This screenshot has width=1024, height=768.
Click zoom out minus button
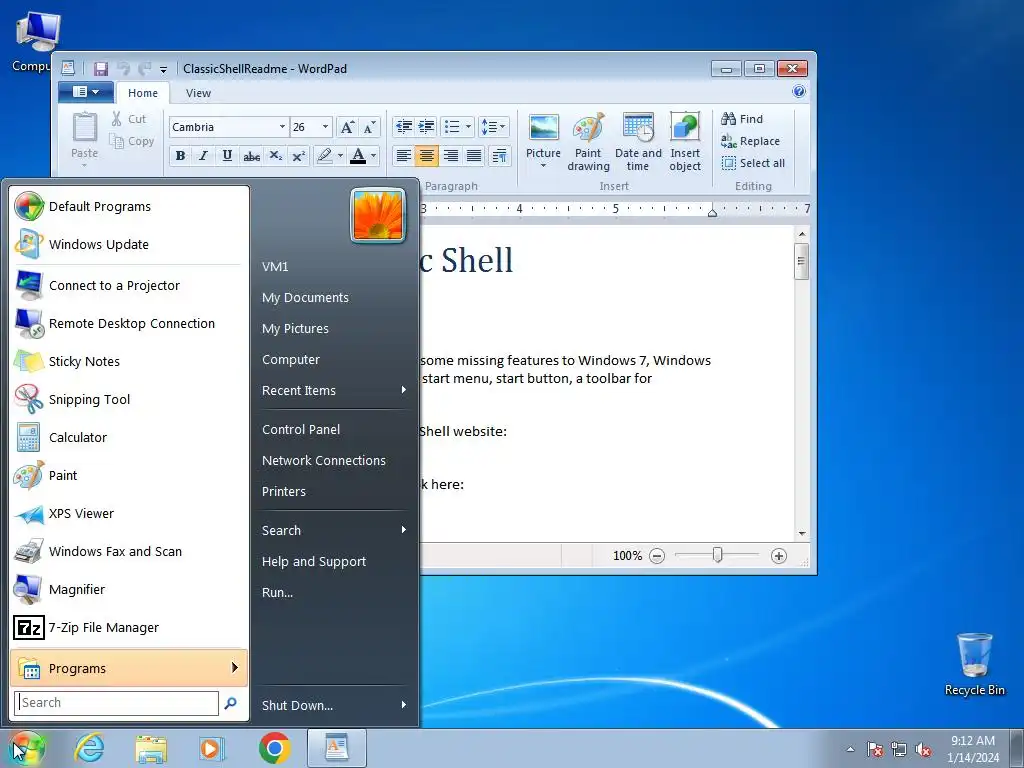657,556
